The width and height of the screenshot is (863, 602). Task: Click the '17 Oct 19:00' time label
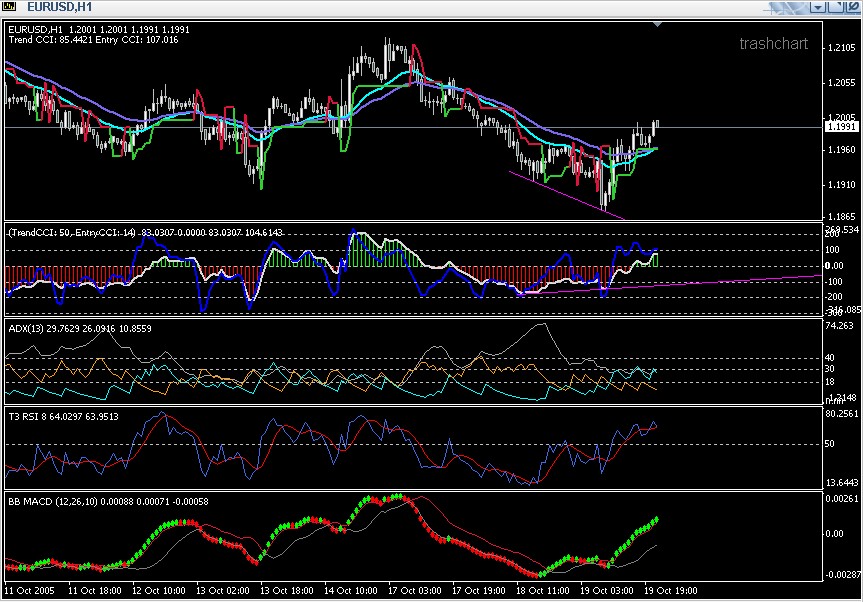click(478, 591)
